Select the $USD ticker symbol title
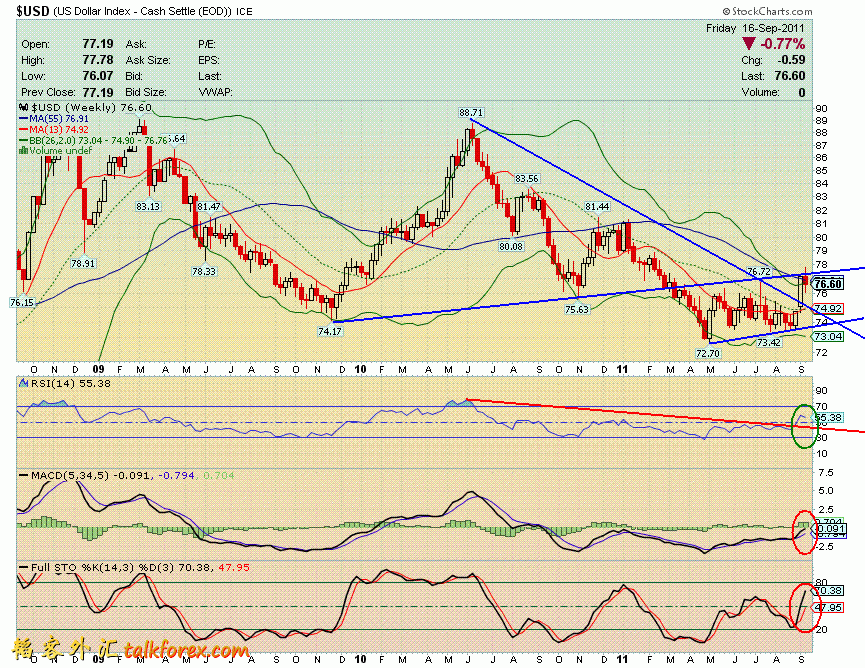Screen dimensions: 865x668 click(x=33, y=11)
